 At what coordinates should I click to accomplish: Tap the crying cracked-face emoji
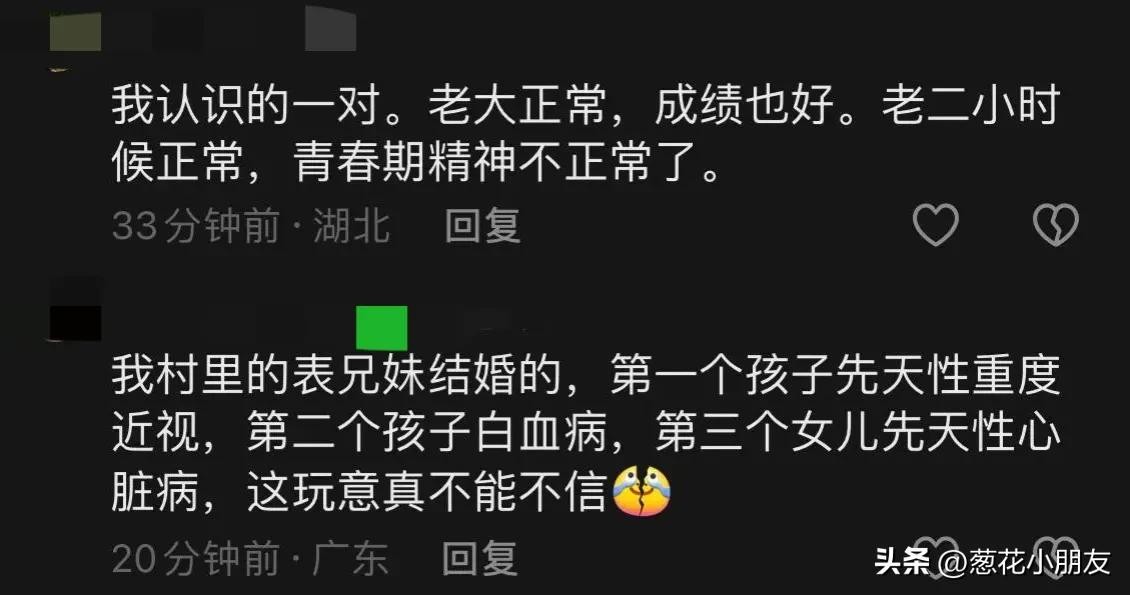[x=641, y=491]
